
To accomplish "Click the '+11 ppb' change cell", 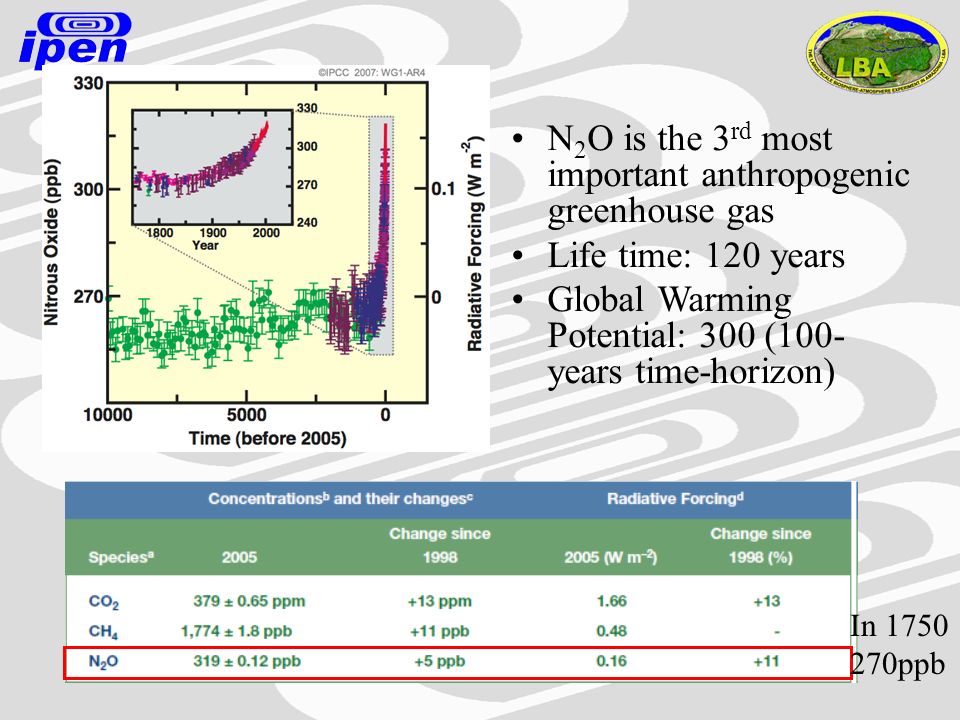I will (x=440, y=631).
